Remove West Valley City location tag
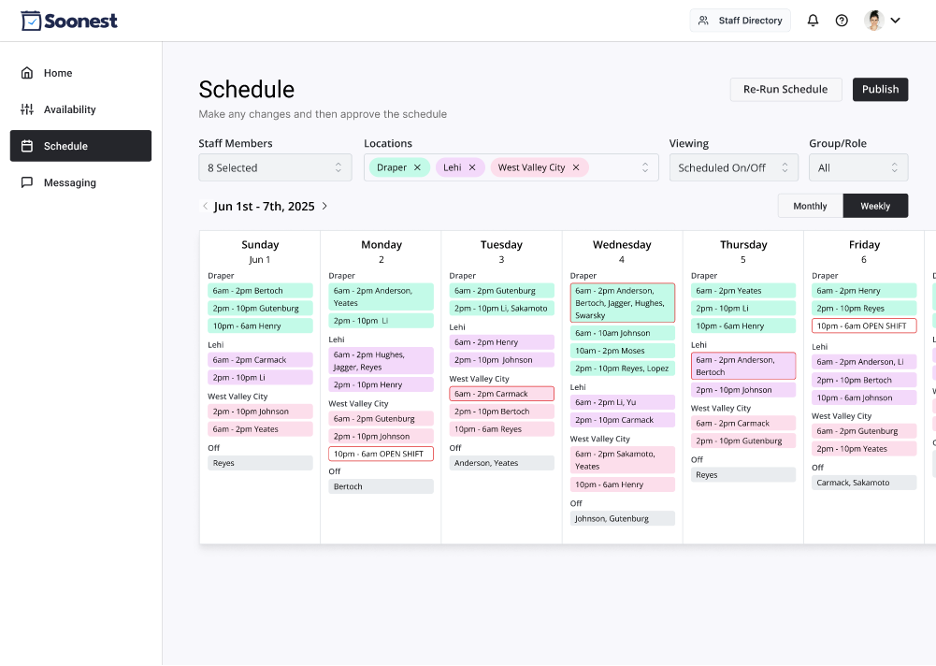Image resolution: width=936 pixels, height=666 pixels. click(x=575, y=168)
